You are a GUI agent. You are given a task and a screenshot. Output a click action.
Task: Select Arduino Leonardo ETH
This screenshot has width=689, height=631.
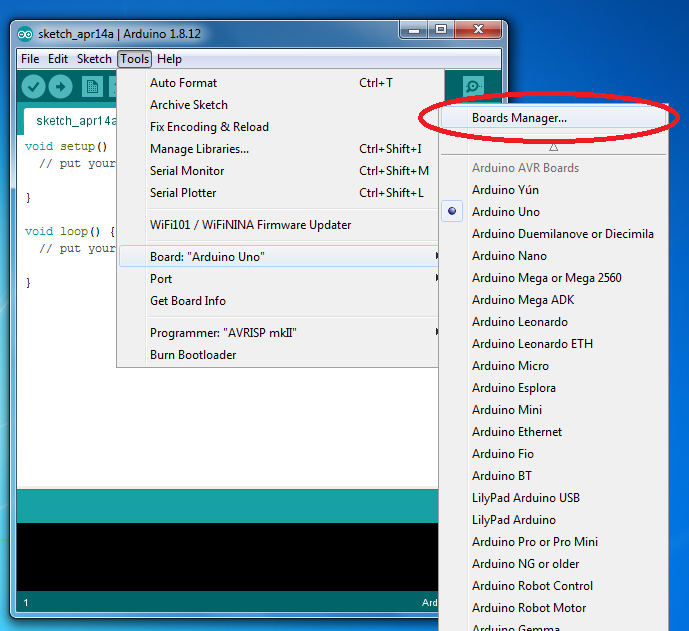pos(553,343)
